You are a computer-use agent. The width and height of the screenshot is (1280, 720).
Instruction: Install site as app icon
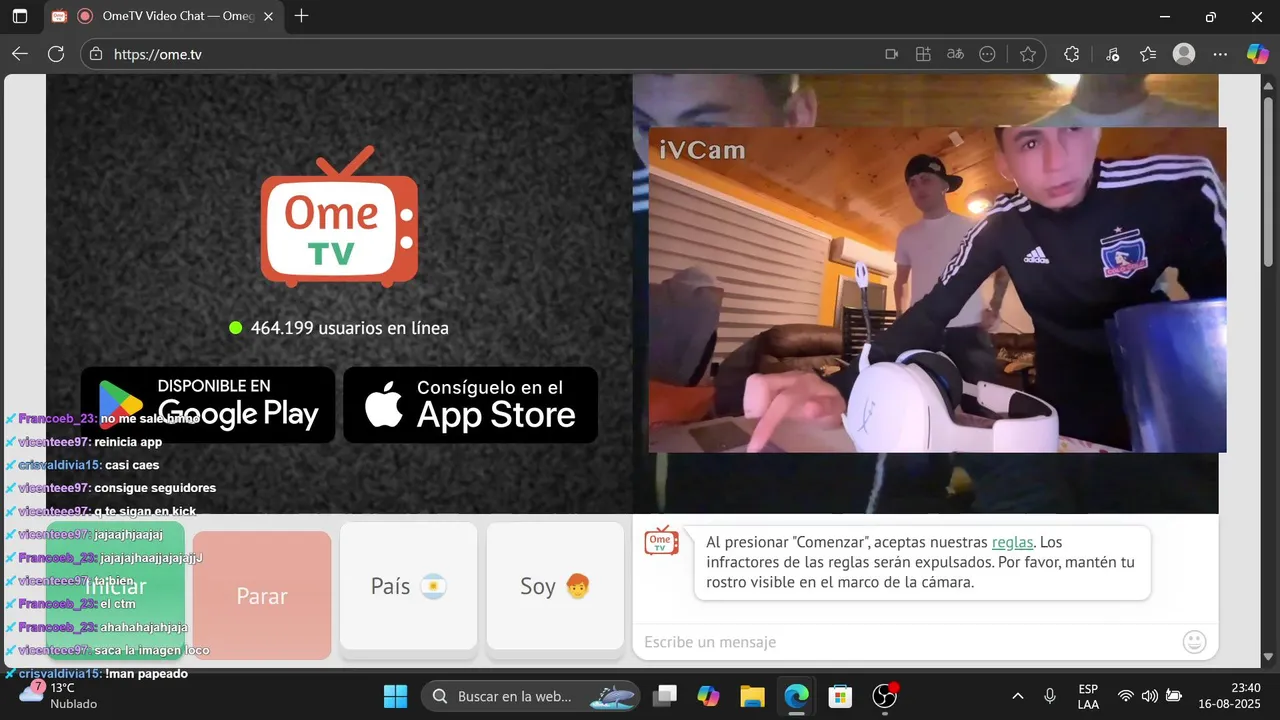[x=923, y=54]
